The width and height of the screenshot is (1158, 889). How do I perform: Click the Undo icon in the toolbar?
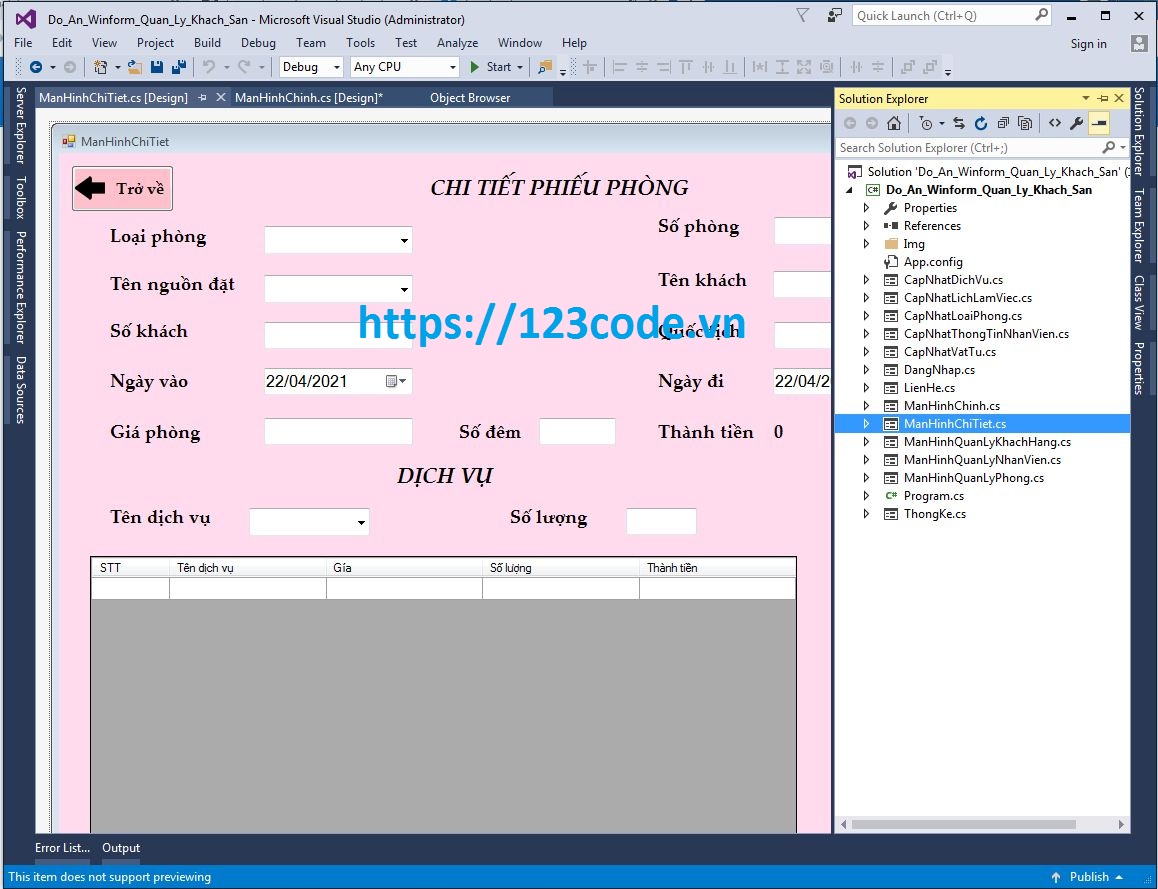click(x=209, y=67)
